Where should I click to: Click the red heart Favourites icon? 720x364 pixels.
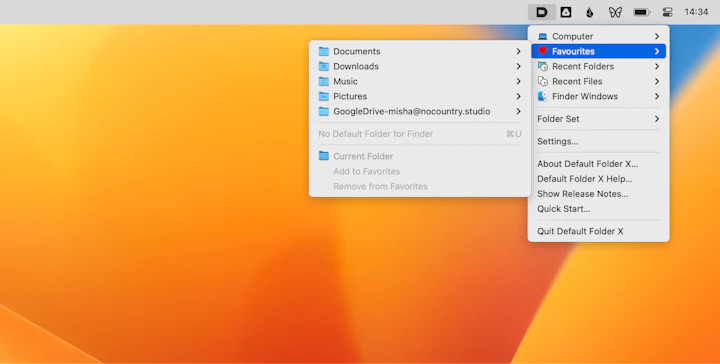pos(543,51)
